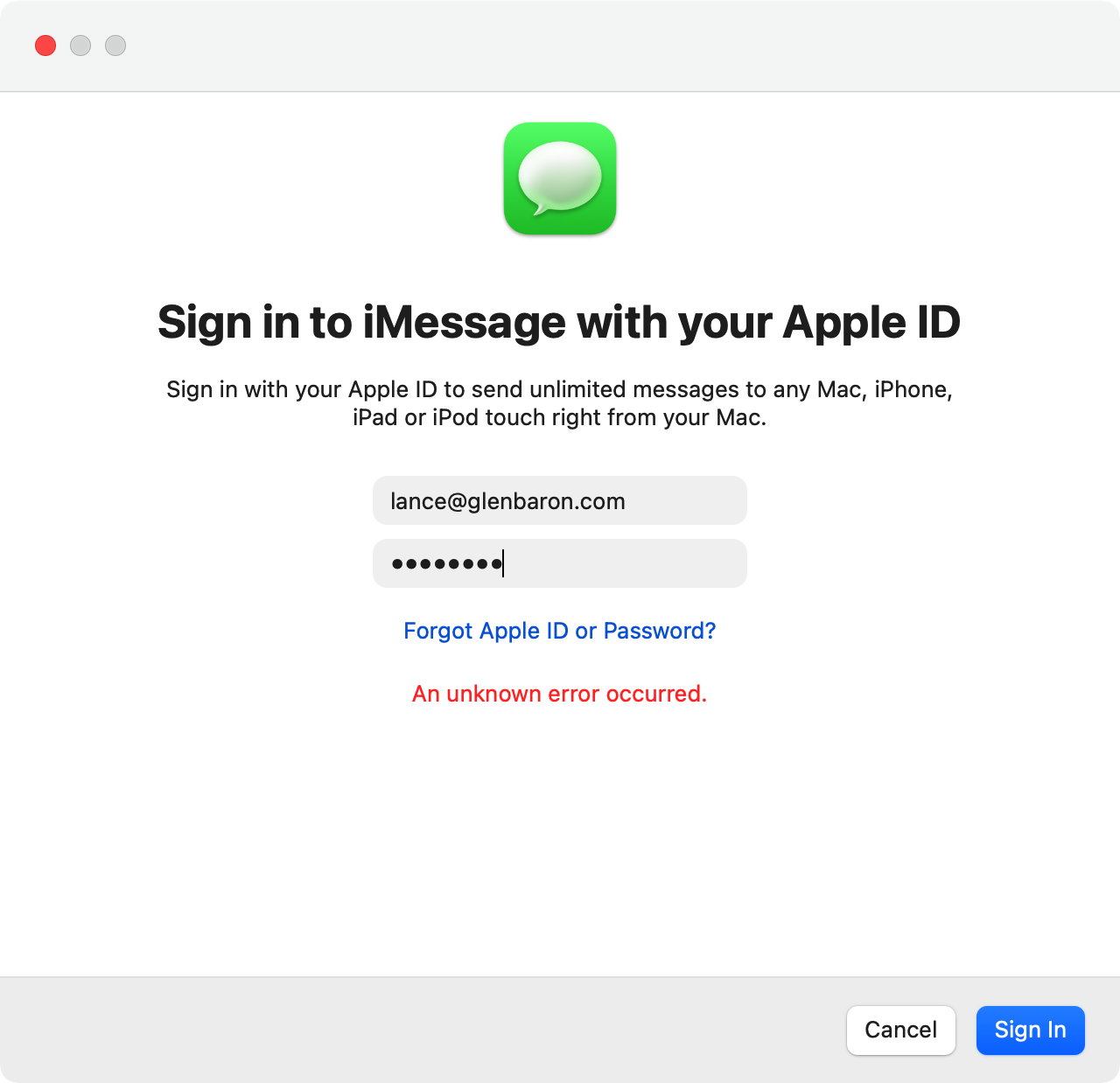The width and height of the screenshot is (1120, 1083).
Task: Select the red unknown error message
Action: pos(560,694)
